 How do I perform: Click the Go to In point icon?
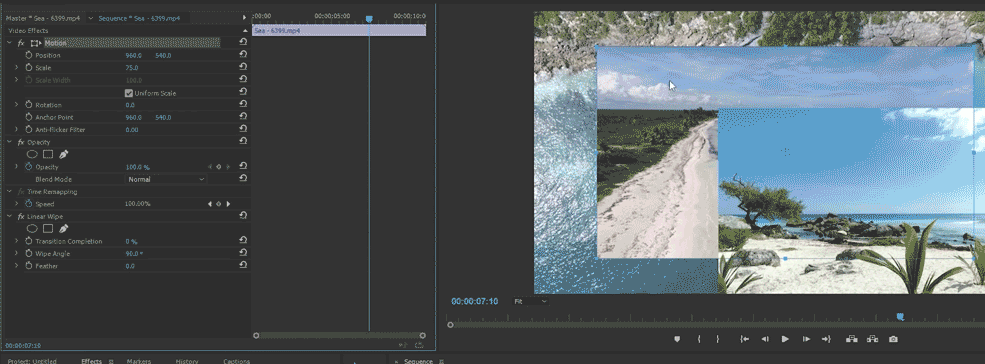click(744, 339)
